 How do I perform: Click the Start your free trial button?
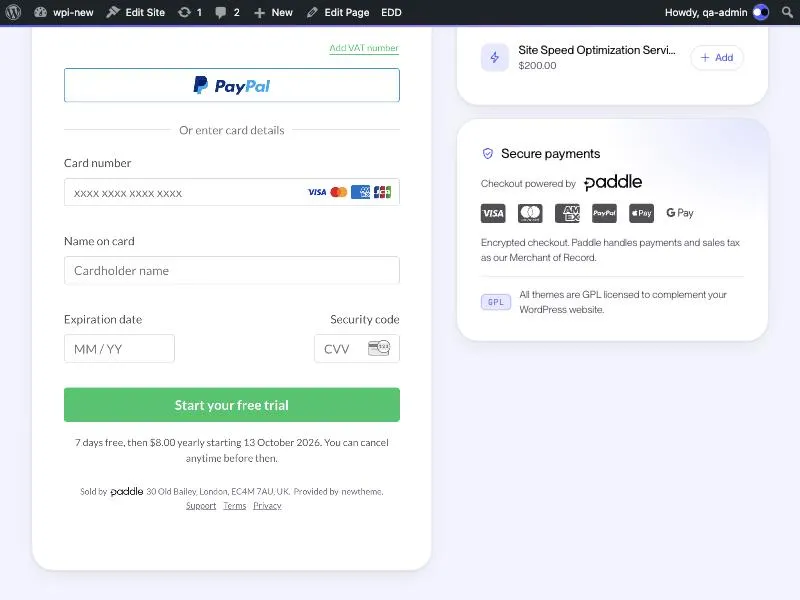(x=232, y=405)
